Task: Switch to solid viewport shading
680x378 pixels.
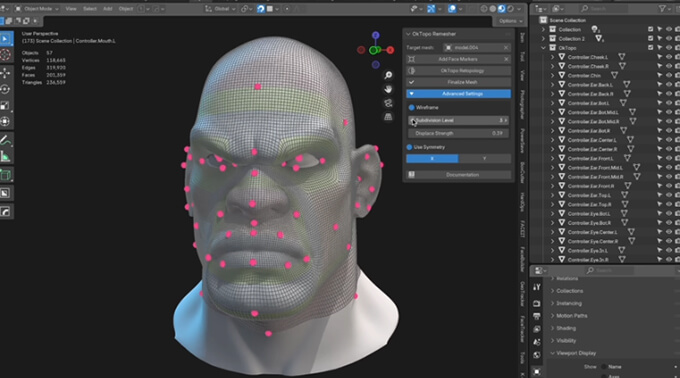Action: [493, 9]
